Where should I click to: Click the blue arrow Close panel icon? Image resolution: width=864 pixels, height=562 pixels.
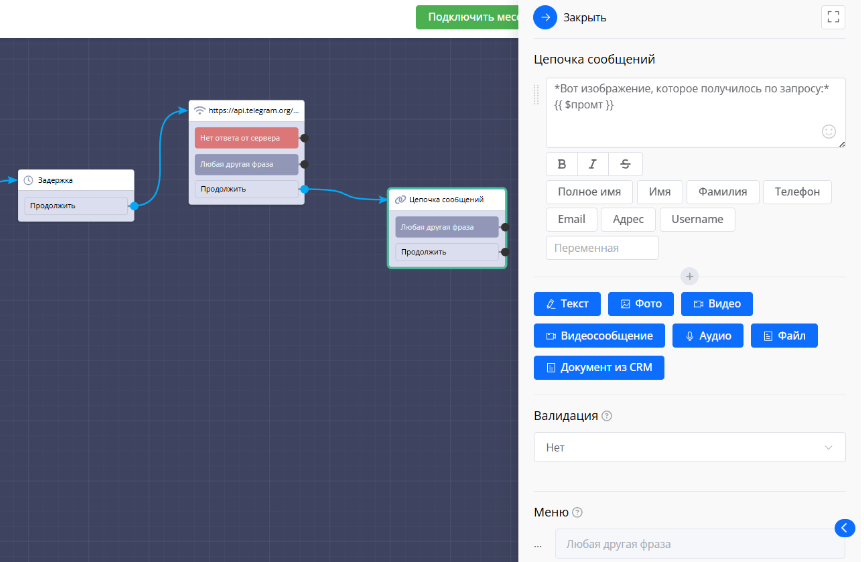point(545,17)
